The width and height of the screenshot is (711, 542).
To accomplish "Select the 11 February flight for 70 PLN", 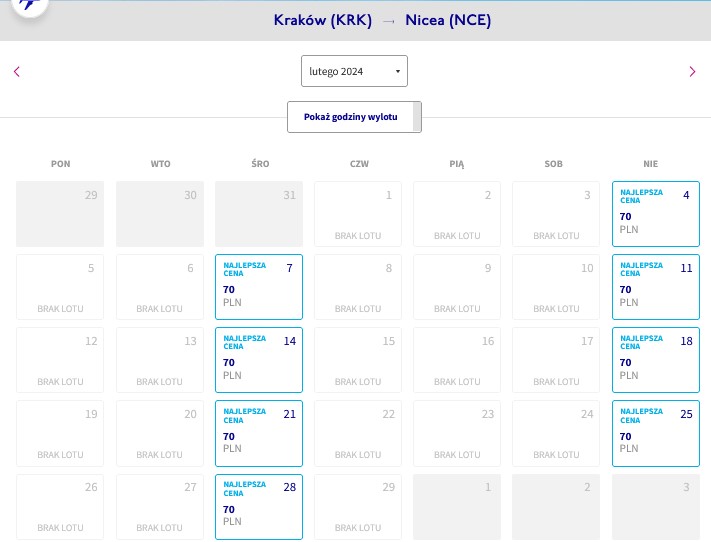I will (x=656, y=287).
